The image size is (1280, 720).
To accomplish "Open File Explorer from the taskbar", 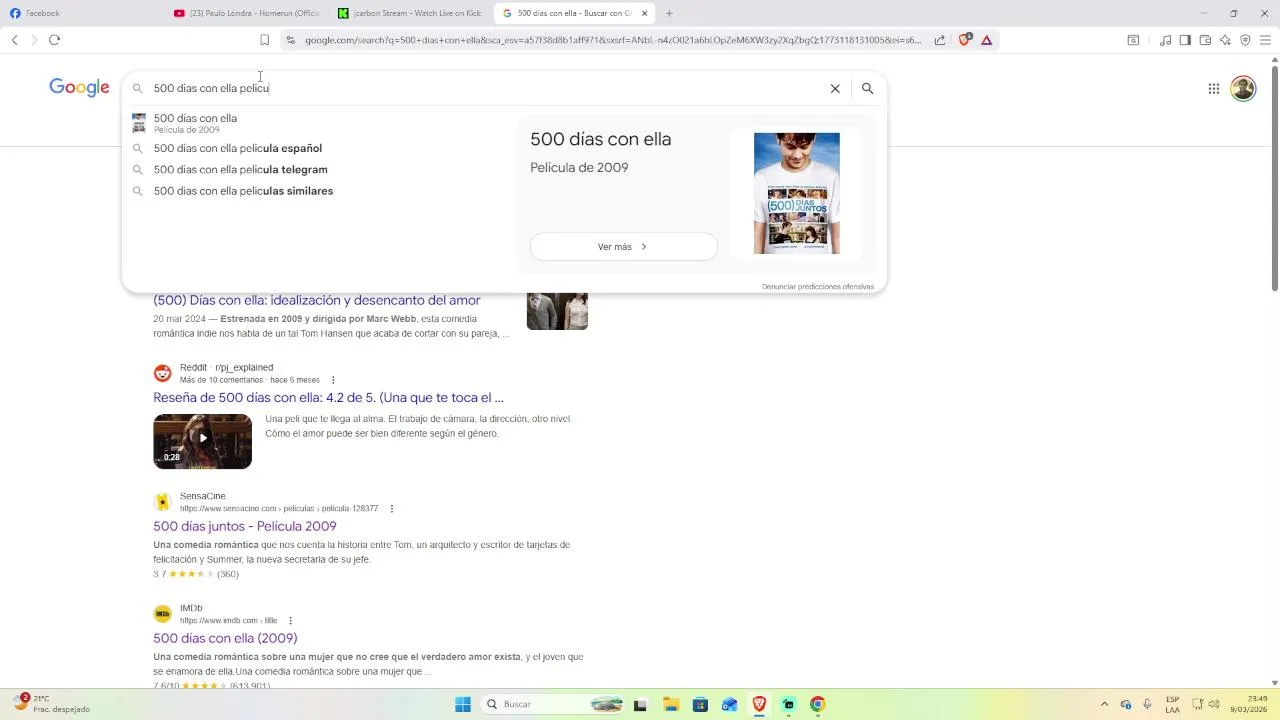I will tap(670, 704).
